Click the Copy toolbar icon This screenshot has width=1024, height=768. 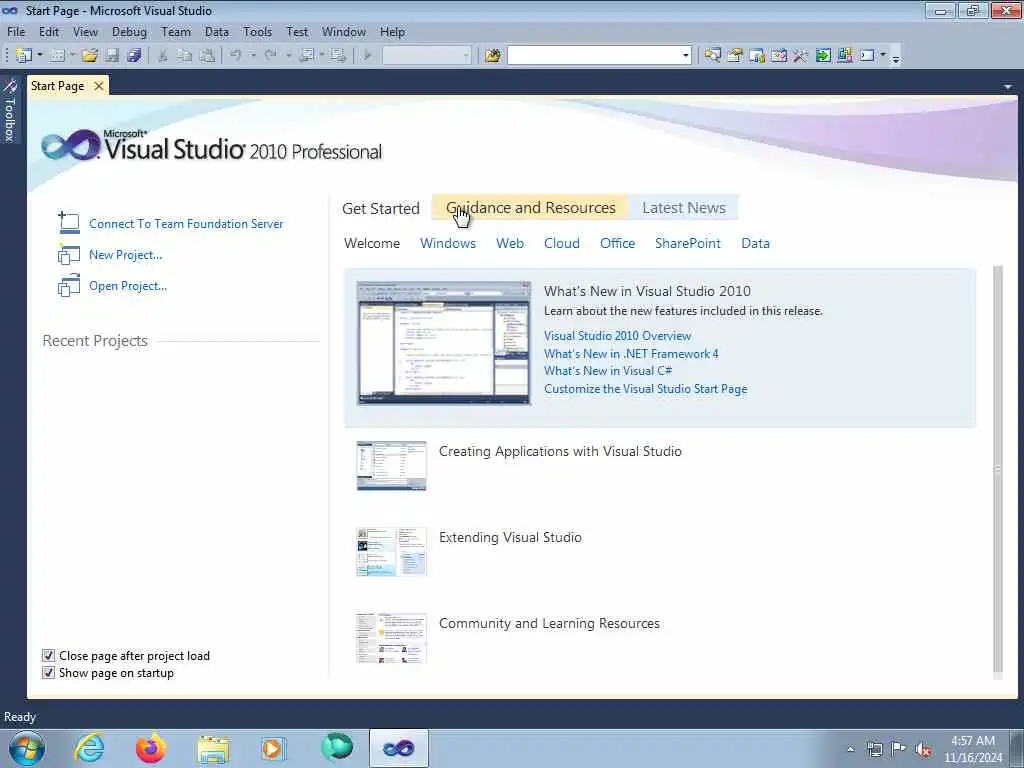pos(185,56)
